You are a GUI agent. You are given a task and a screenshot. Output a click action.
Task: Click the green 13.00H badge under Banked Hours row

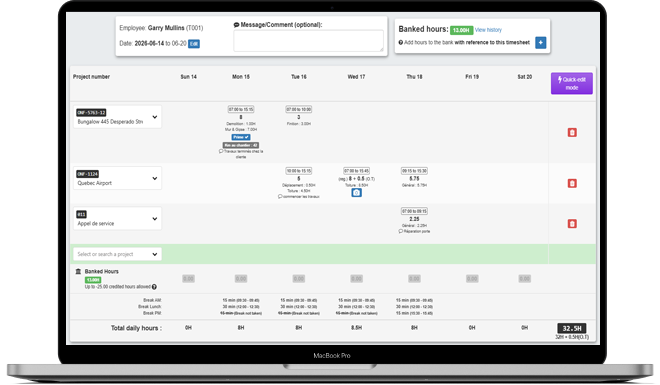(93, 280)
